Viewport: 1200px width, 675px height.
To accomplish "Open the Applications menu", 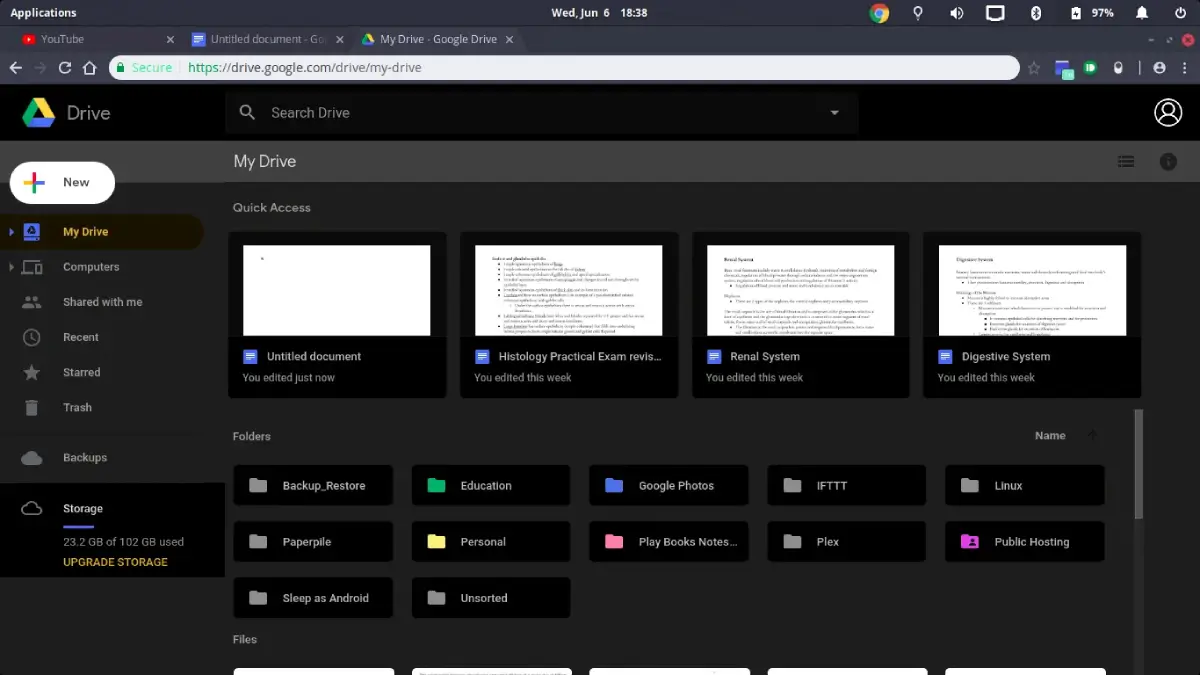I will click(43, 12).
